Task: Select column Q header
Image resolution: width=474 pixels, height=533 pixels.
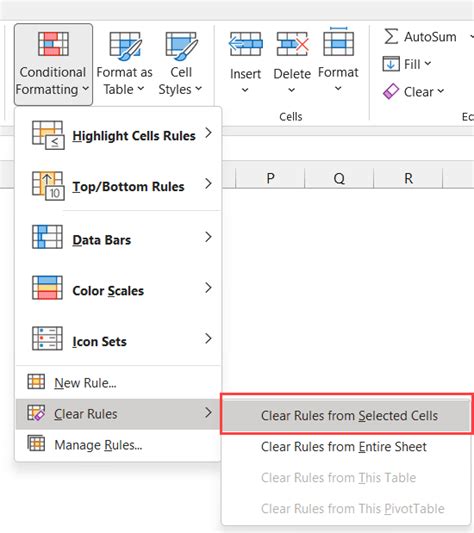Action: point(339,178)
